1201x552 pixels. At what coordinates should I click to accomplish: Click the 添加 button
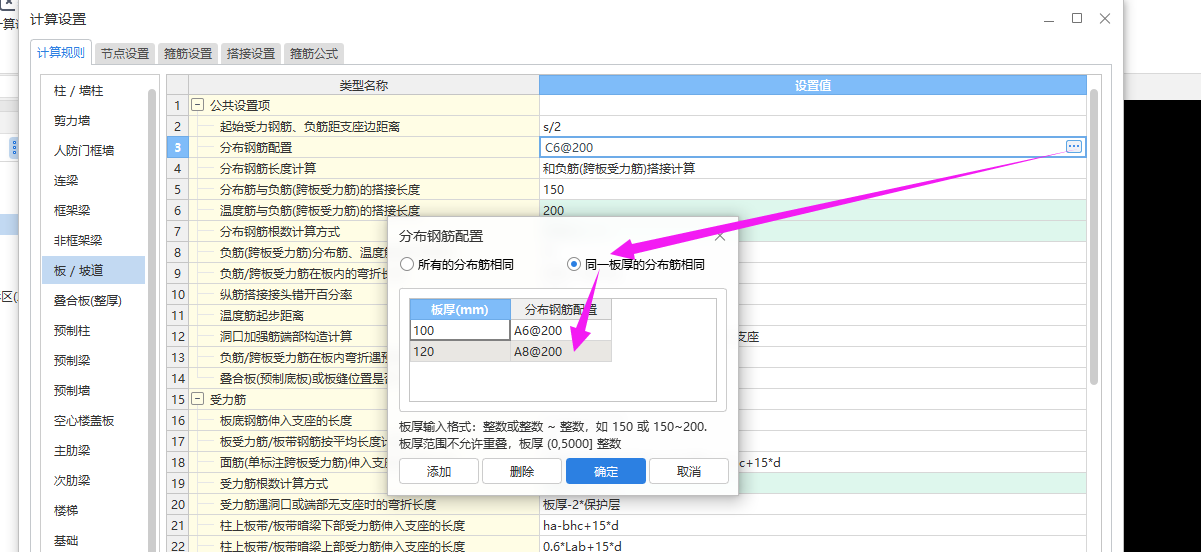(x=439, y=471)
